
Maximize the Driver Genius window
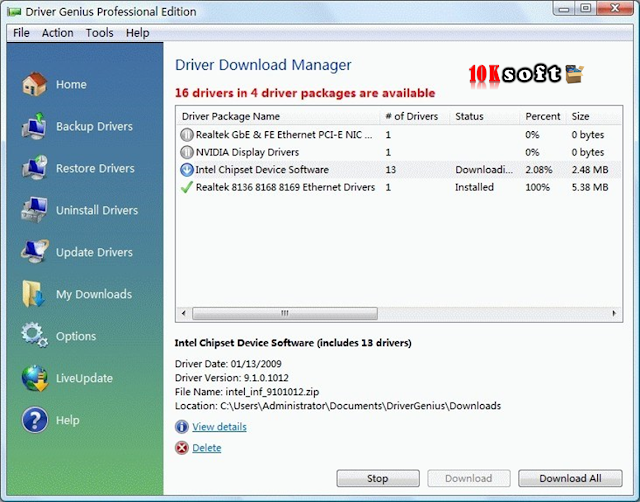tap(586, 9)
